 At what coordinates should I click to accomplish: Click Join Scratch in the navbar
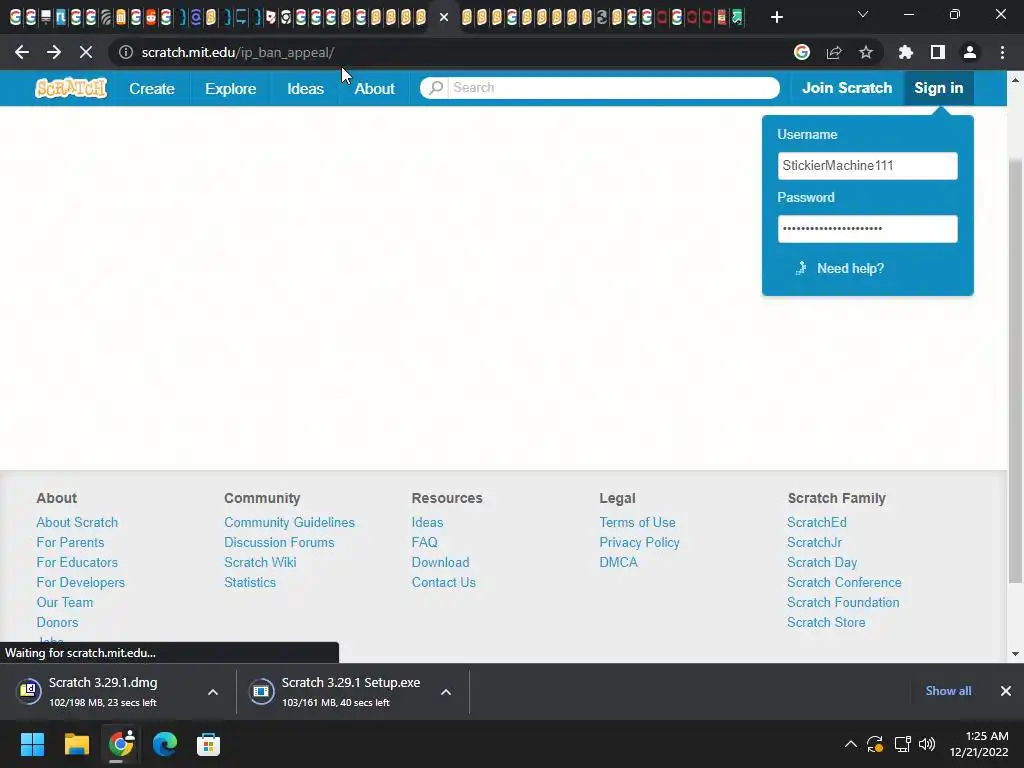847,88
